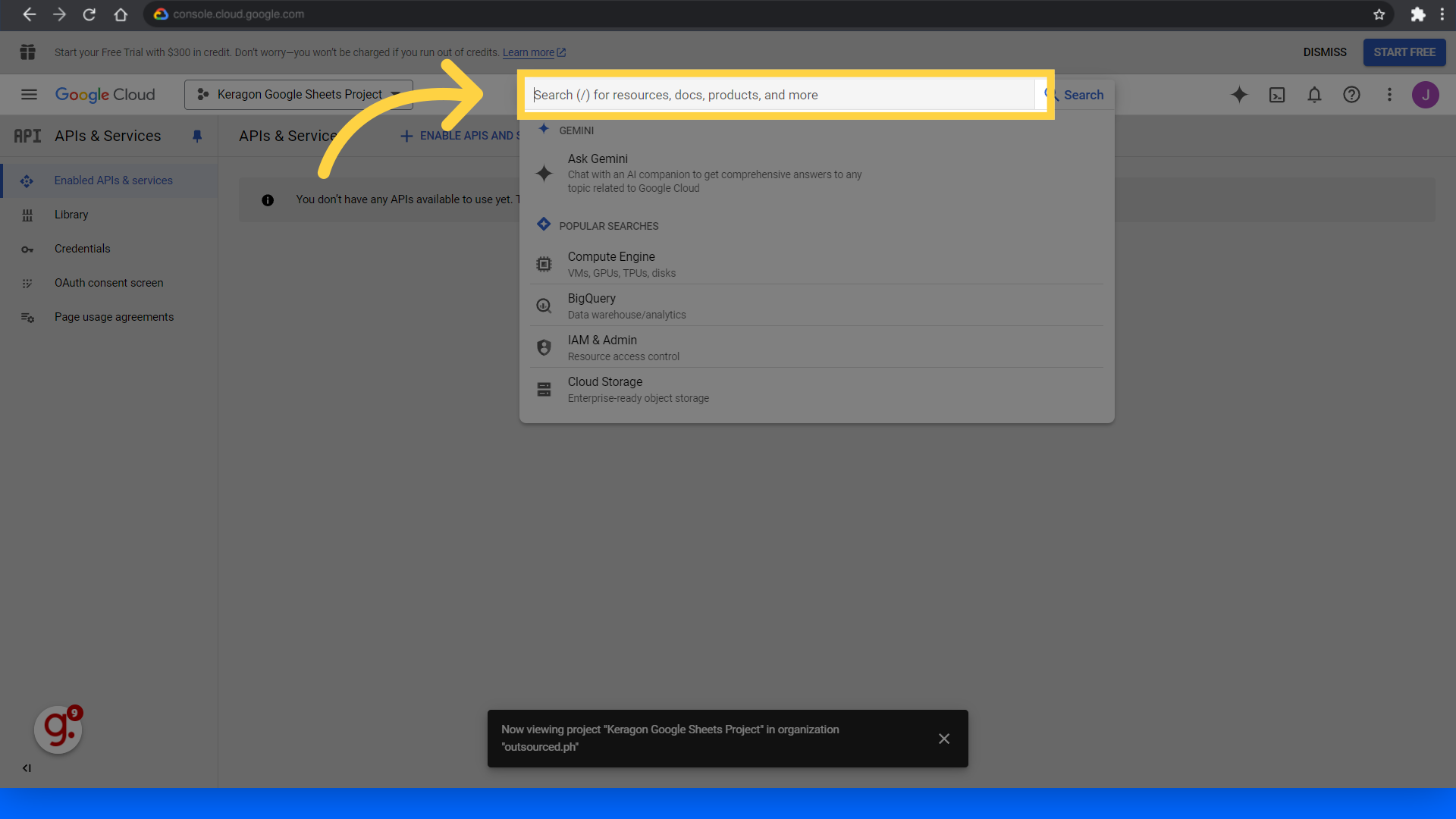Open the help question mark menu
1456x819 pixels.
[1351, 95]
